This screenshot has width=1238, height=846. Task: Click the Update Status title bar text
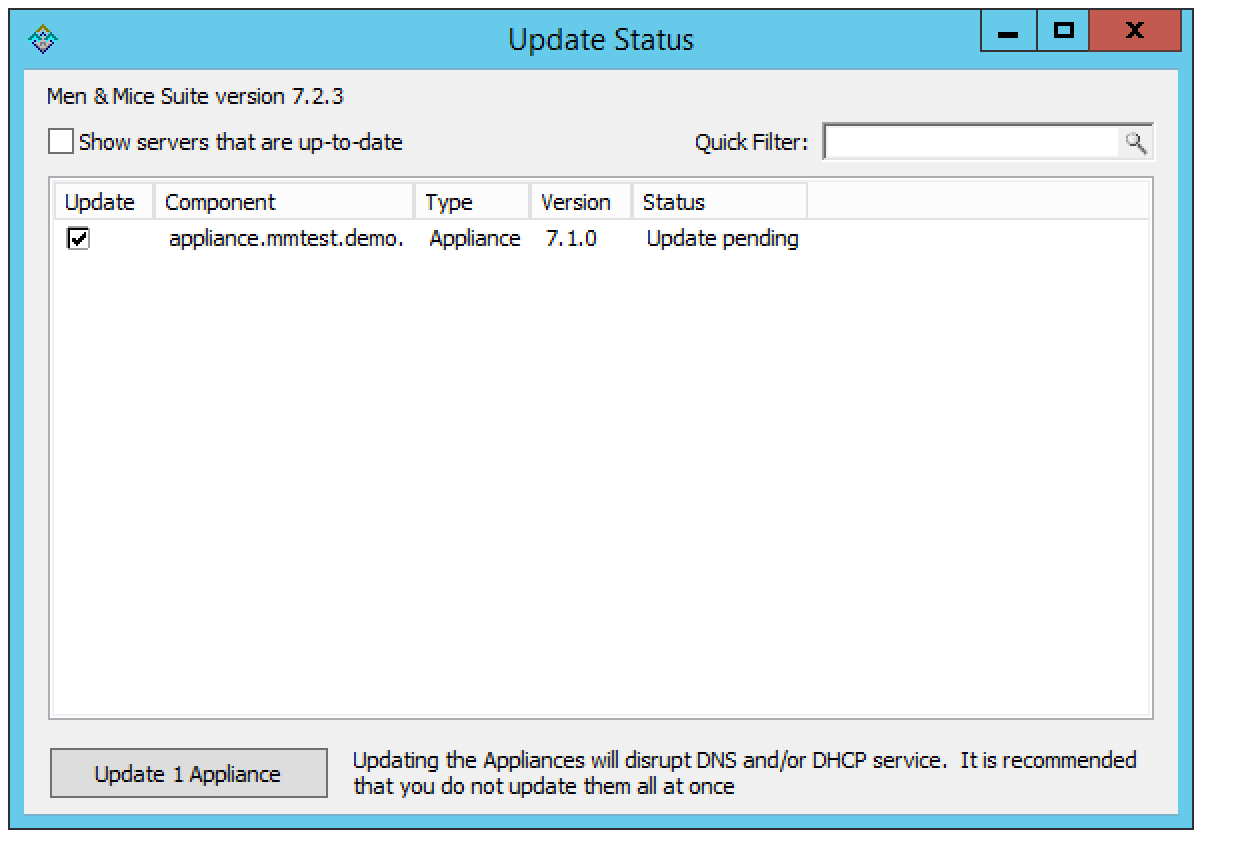click(x=600, y=40)
